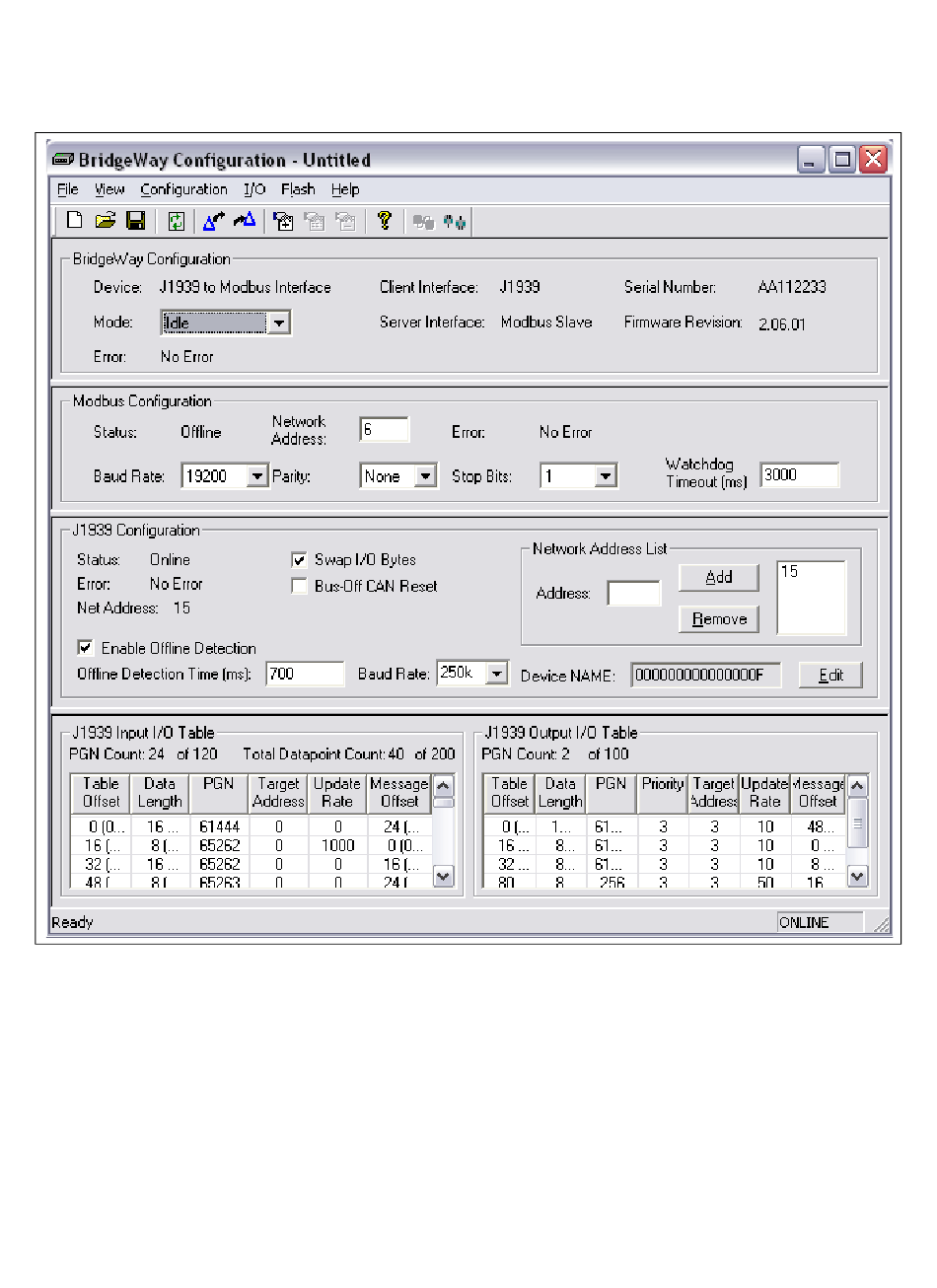Click the last disconnect toolbar icon

(x=455, y=222)
